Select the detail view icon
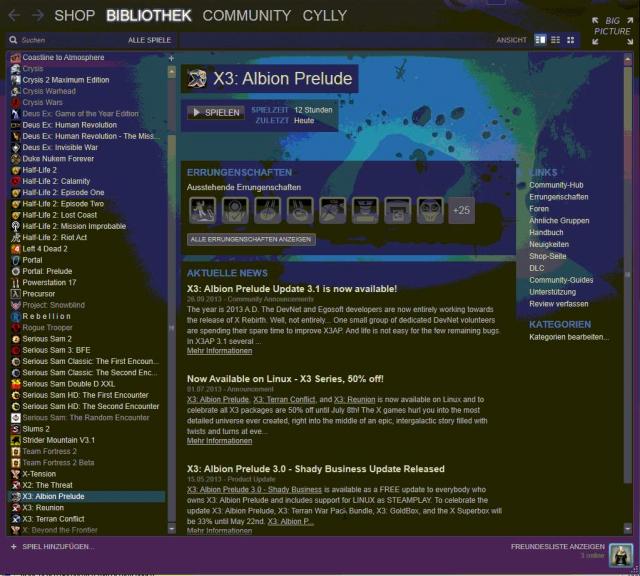The image size is (640, 576). click(x=540, y=40)
